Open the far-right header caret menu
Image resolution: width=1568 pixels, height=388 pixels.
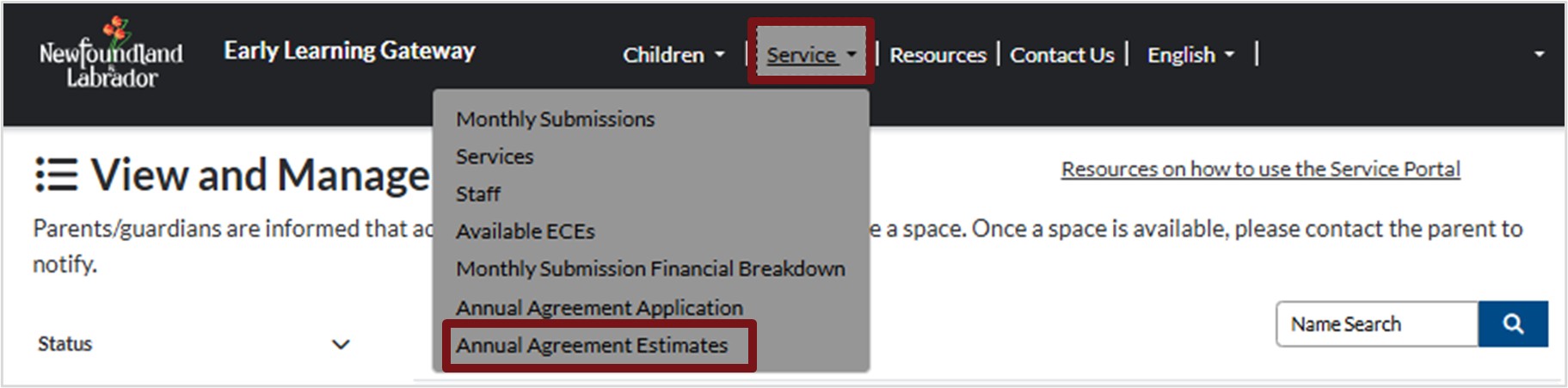click(x=1539, y=54)
